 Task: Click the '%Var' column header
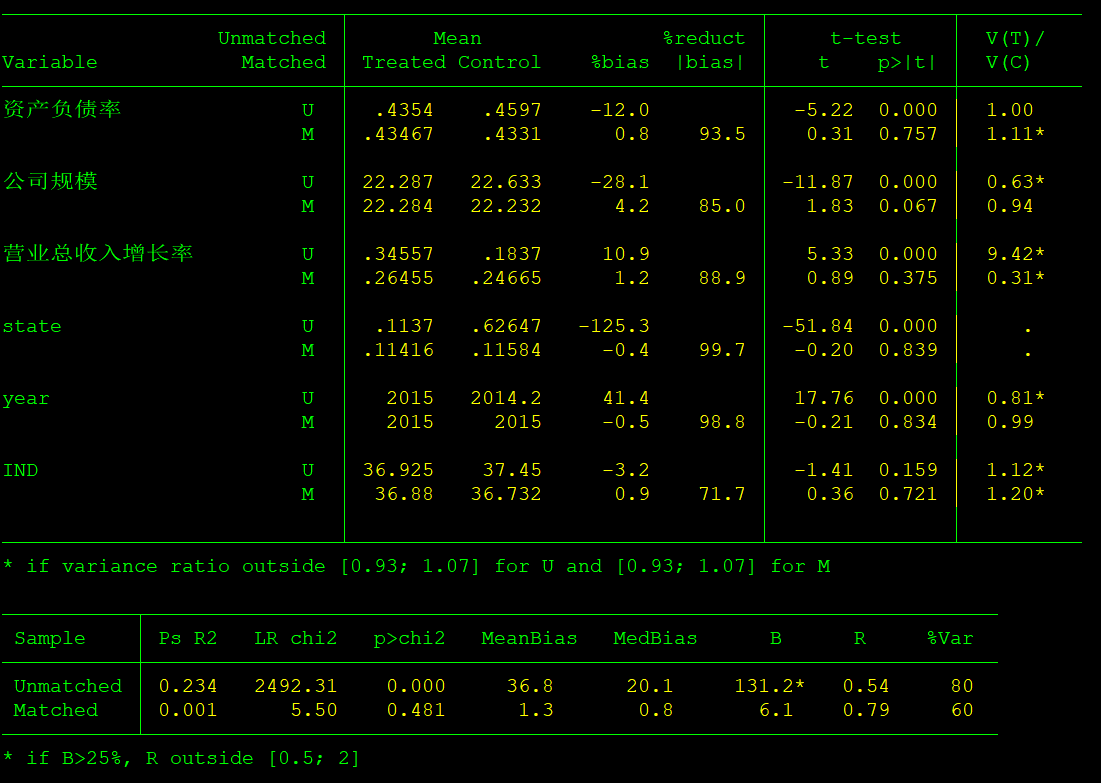(x=950, y=638)
